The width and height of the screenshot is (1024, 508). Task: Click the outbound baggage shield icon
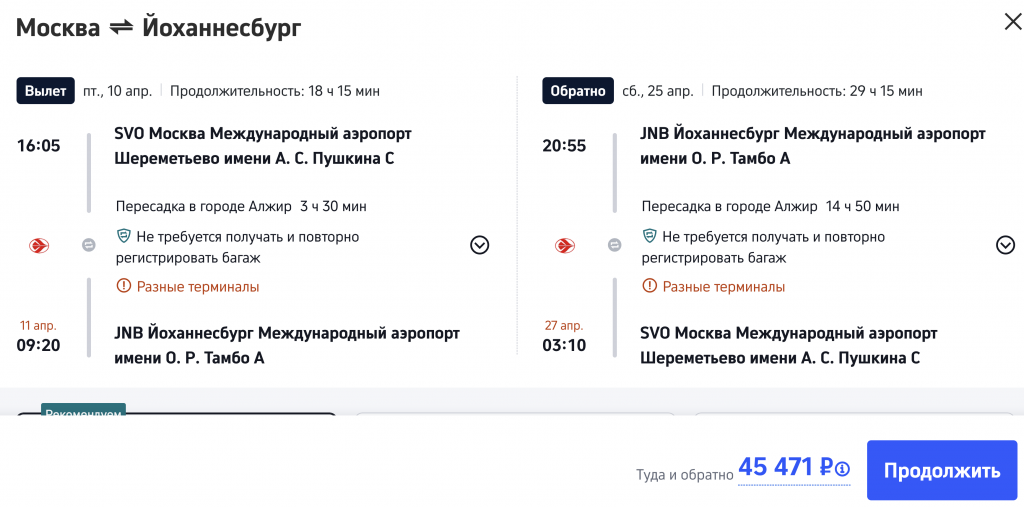(124, 237)
